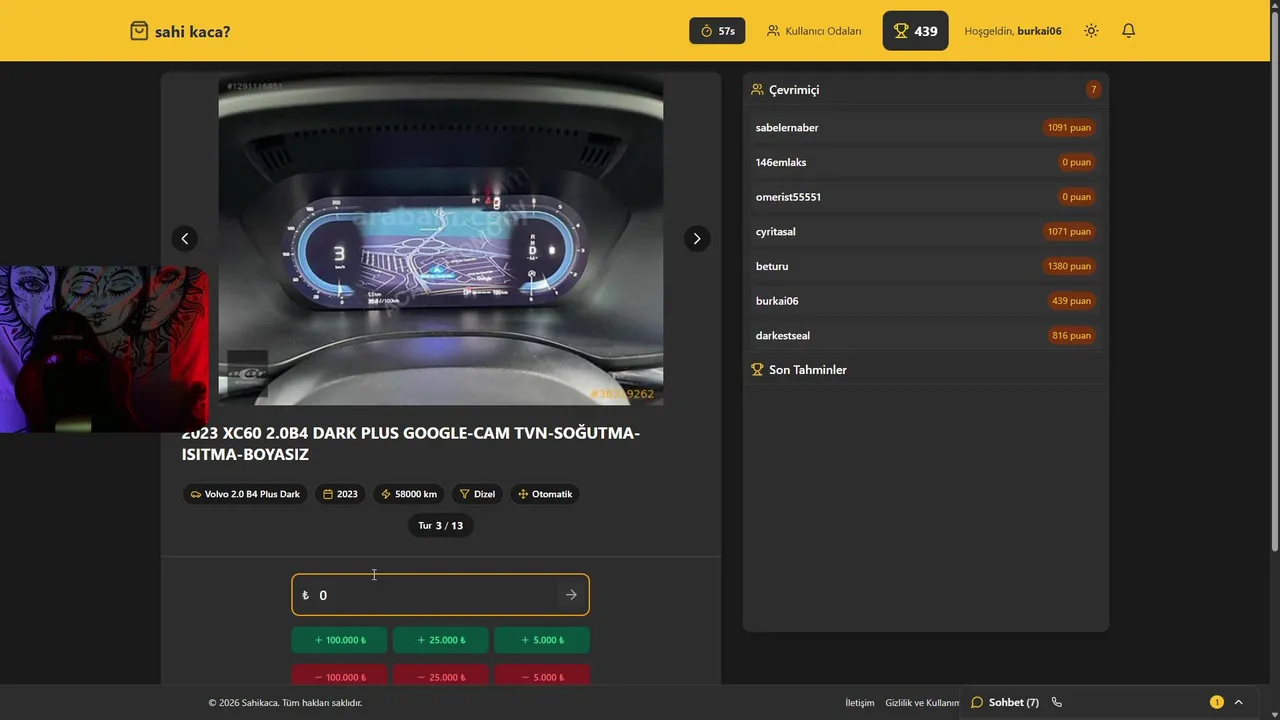Click the Volvo 2.0 B4 Plus Dark tag
Screen dimensions: 1280x720
tap(245, 494)
